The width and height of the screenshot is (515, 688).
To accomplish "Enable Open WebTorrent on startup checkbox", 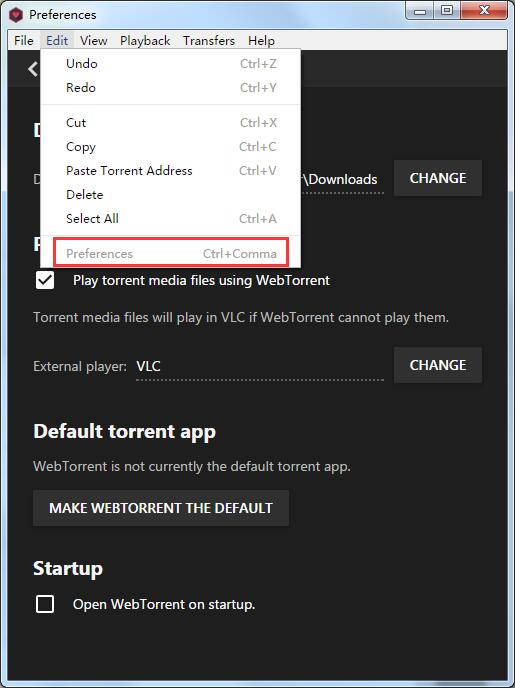I will (45, 604).
